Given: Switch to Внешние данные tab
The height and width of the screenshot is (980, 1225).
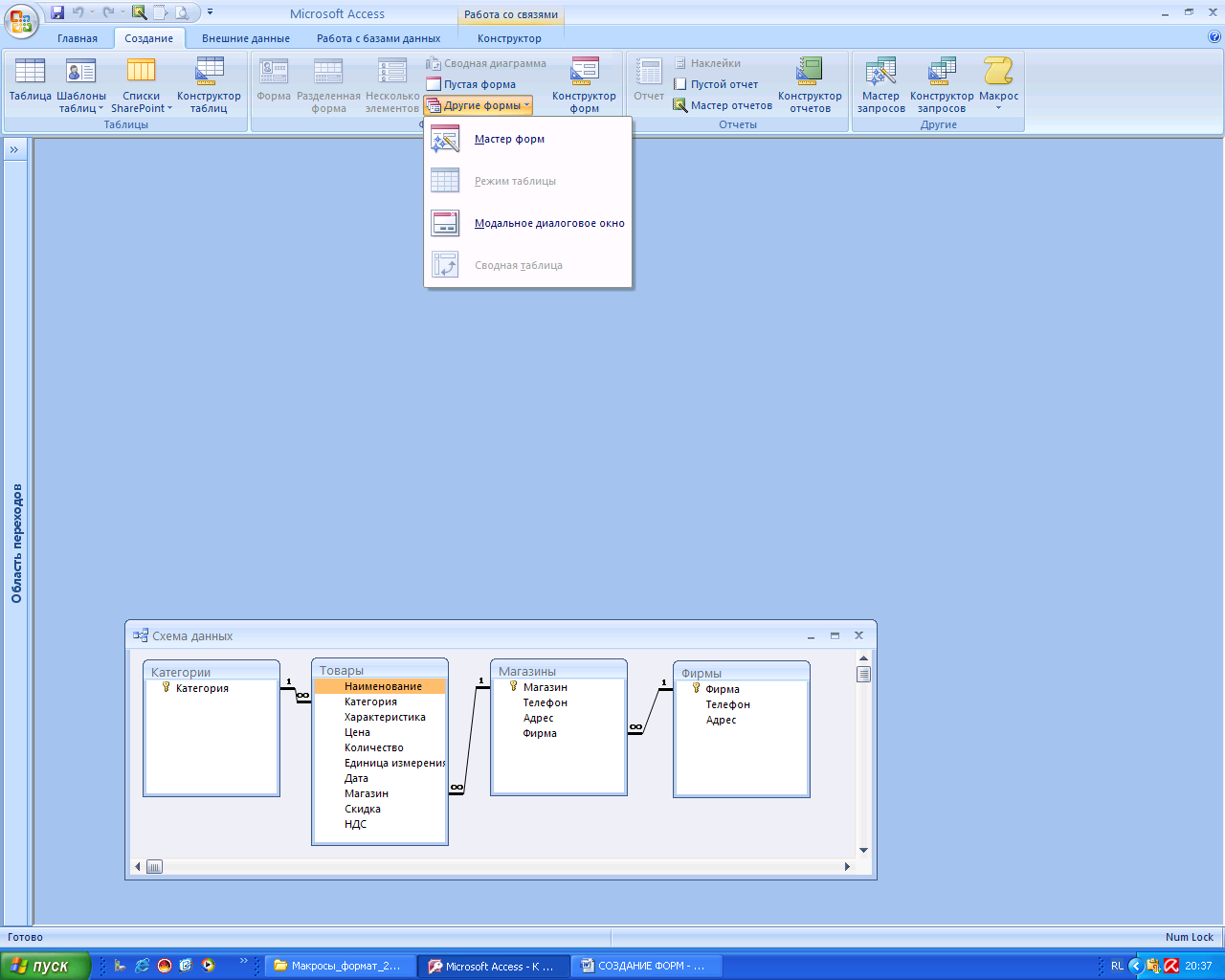Looking at the screenshot, I should (x=246, y=38).
